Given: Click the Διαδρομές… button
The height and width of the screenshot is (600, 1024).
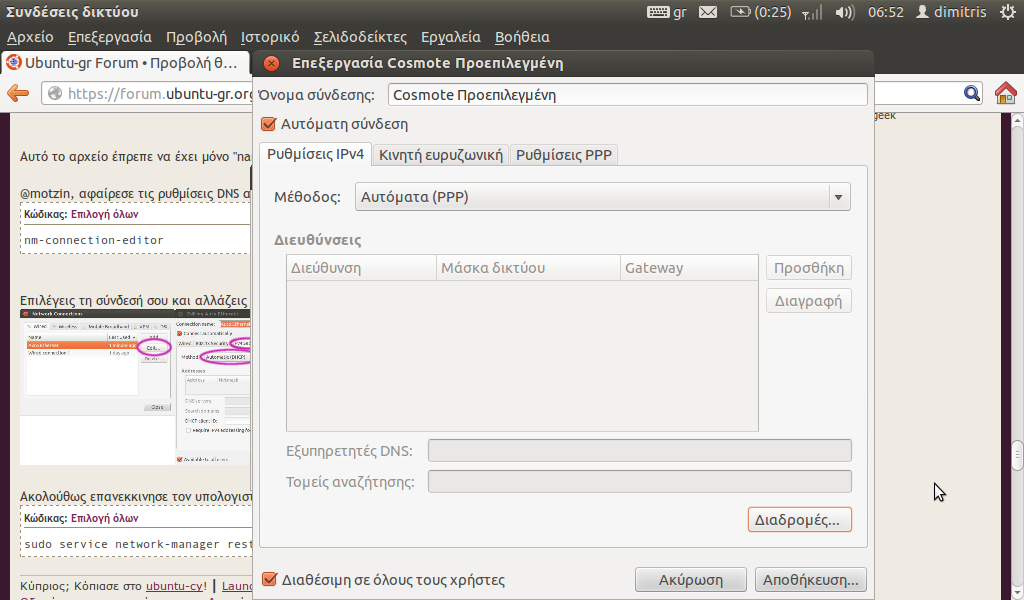Looking at the screenshot, I should (x=799, y=520).
